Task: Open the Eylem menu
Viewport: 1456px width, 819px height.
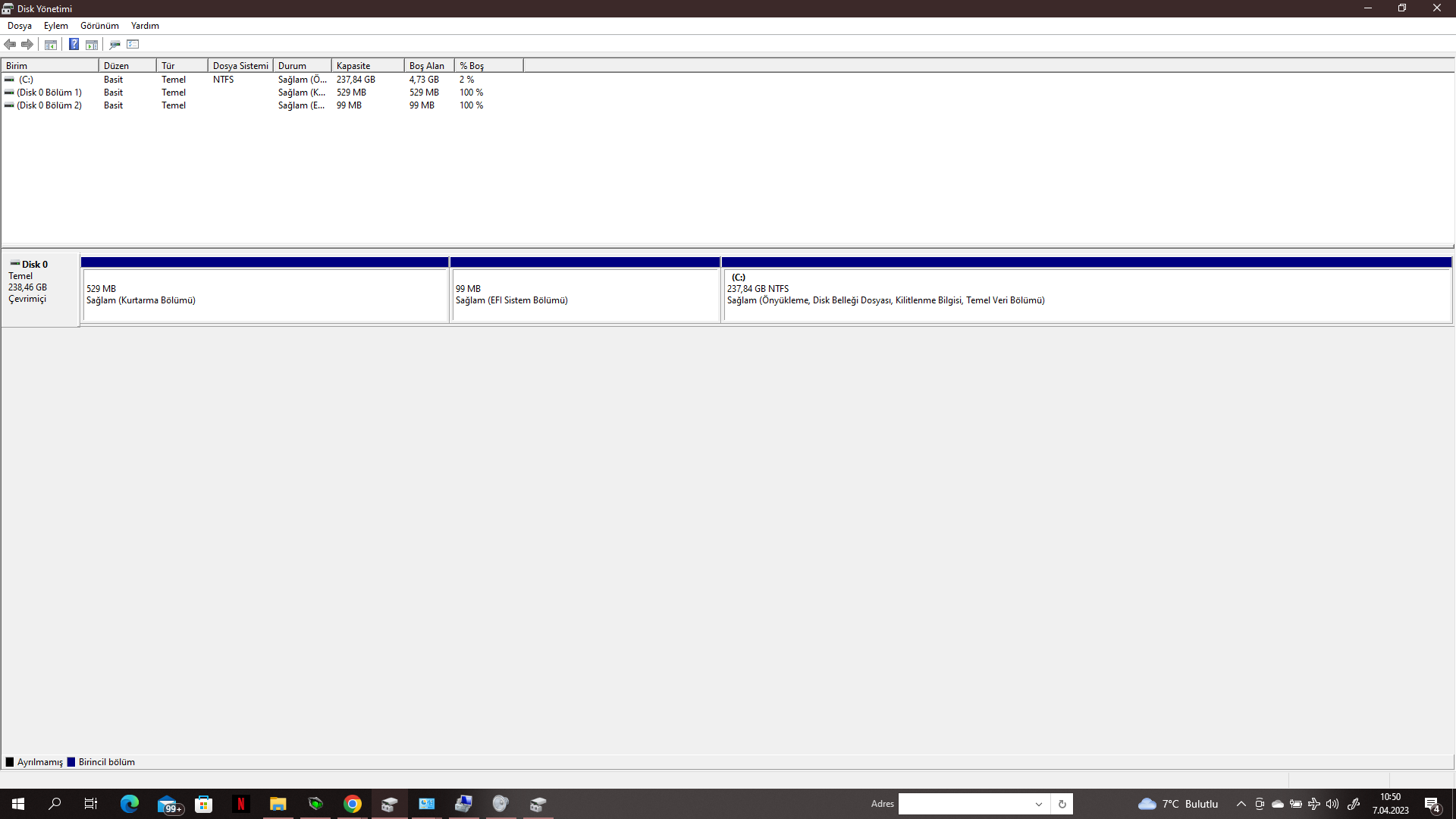Action: 55,26
